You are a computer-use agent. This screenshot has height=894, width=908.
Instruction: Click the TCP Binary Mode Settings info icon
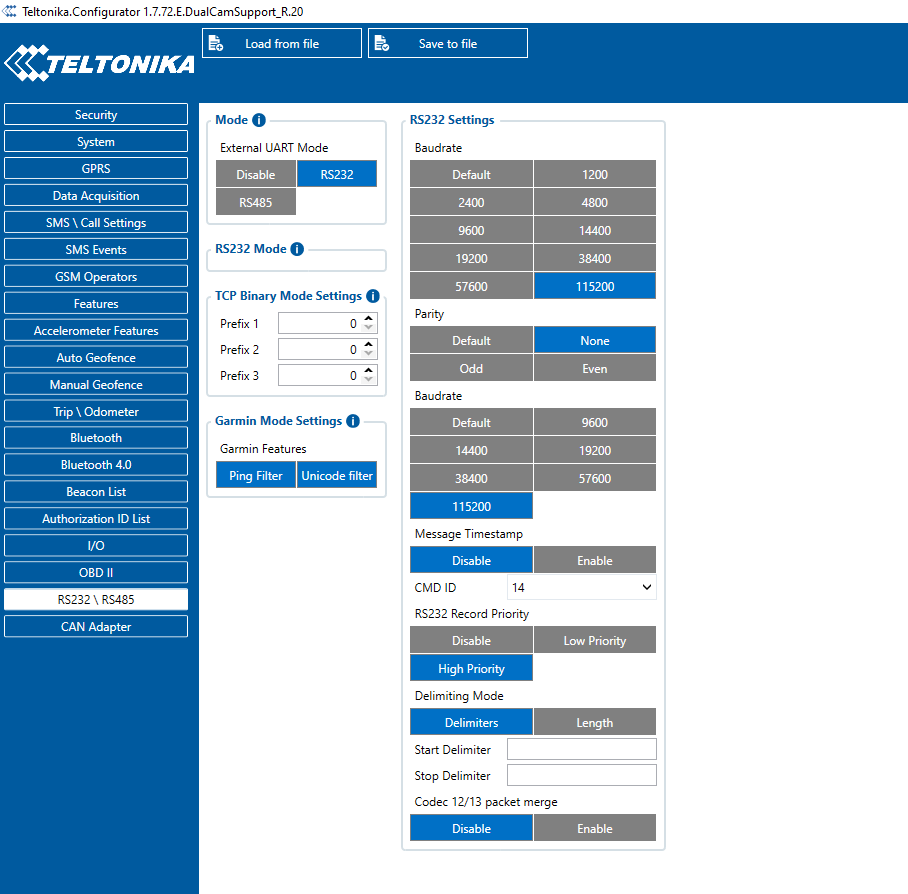(x=373, y=296)
